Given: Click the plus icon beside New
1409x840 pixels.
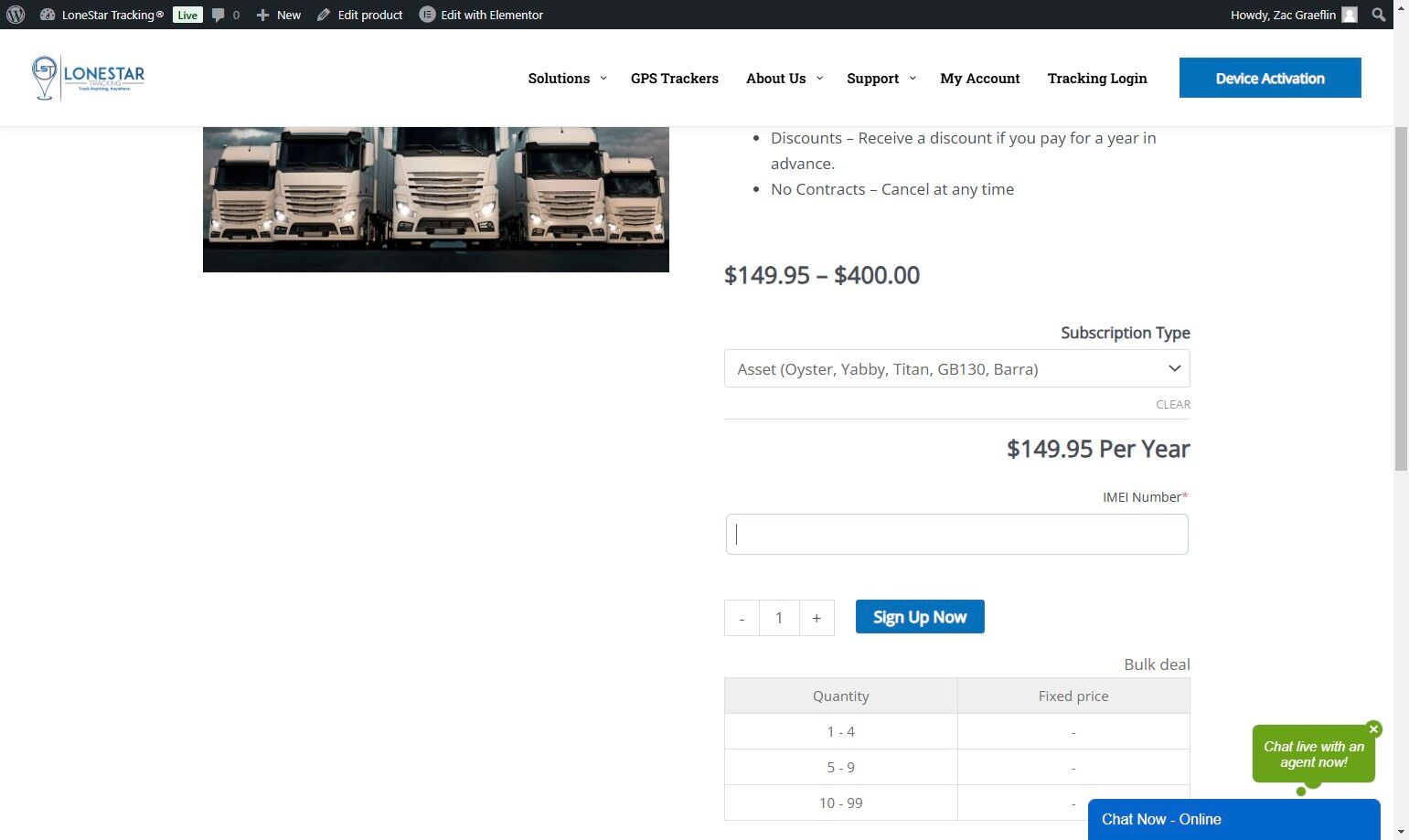Looking at the screenshot, I should 262,15.
